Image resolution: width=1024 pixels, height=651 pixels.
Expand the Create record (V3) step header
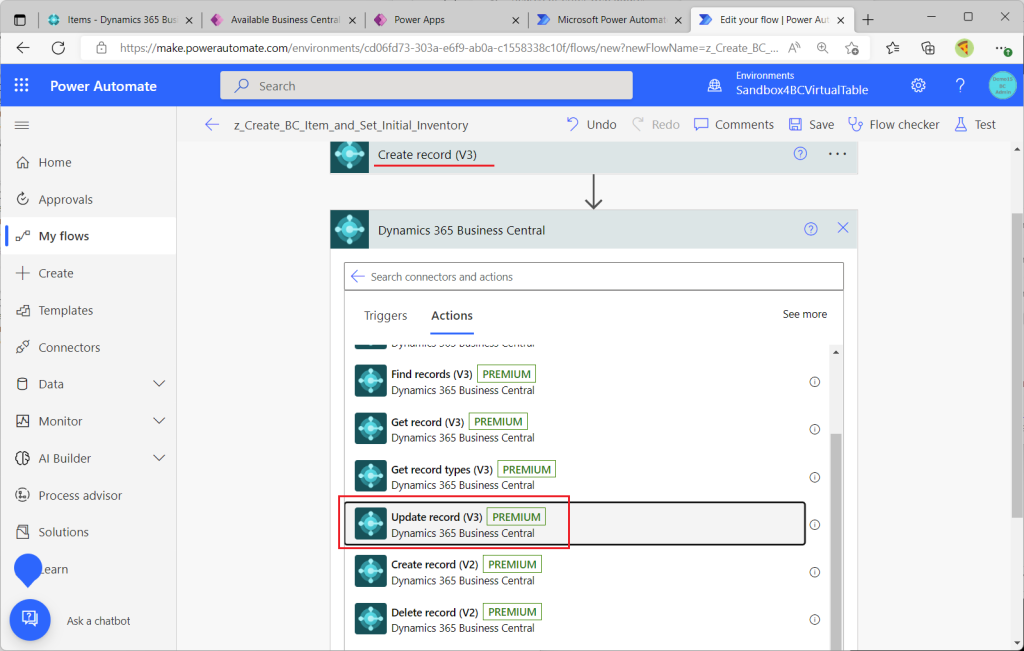(594, 155)
